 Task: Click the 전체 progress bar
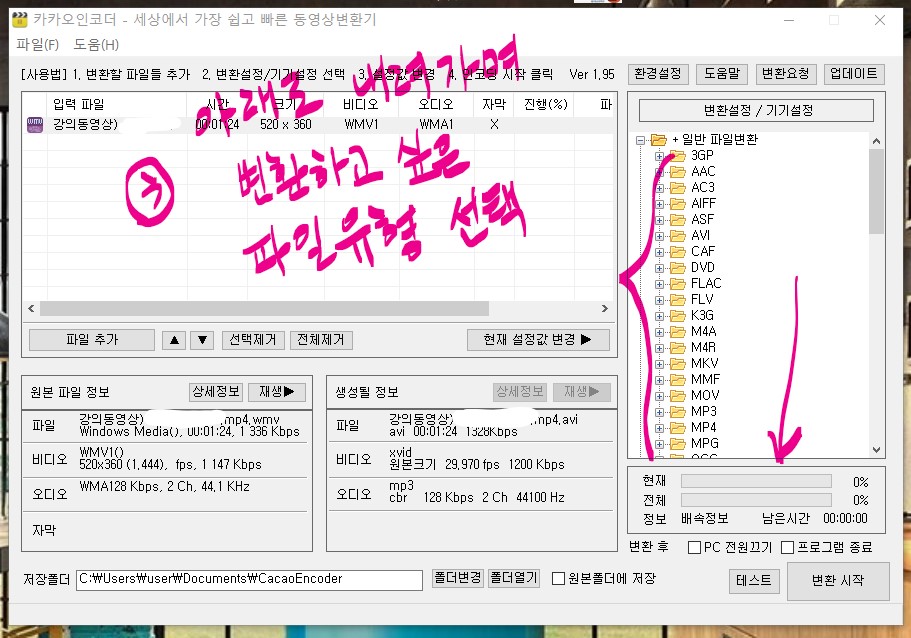(756, 500)
